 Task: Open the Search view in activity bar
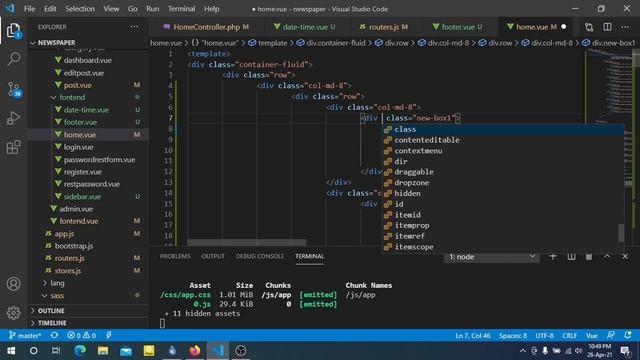click(13, 60)
